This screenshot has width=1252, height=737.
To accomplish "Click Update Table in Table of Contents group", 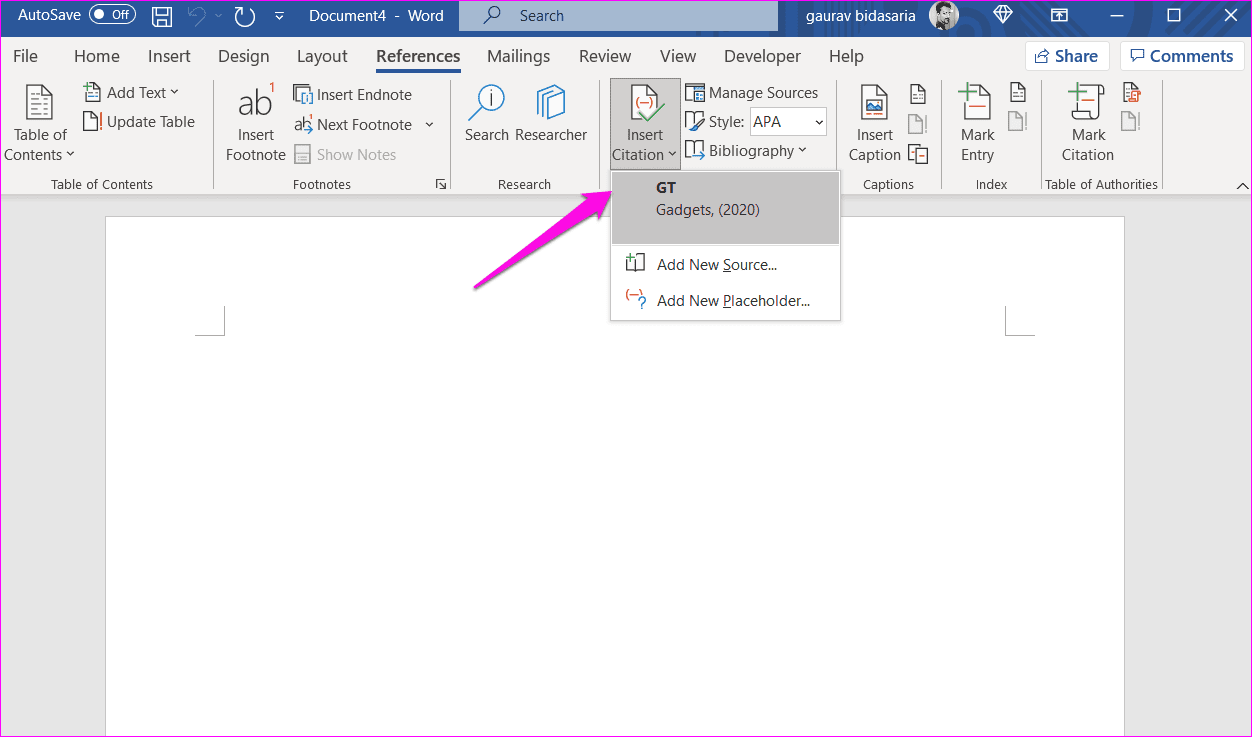I will pyautogui.click(x=139, y=122).
